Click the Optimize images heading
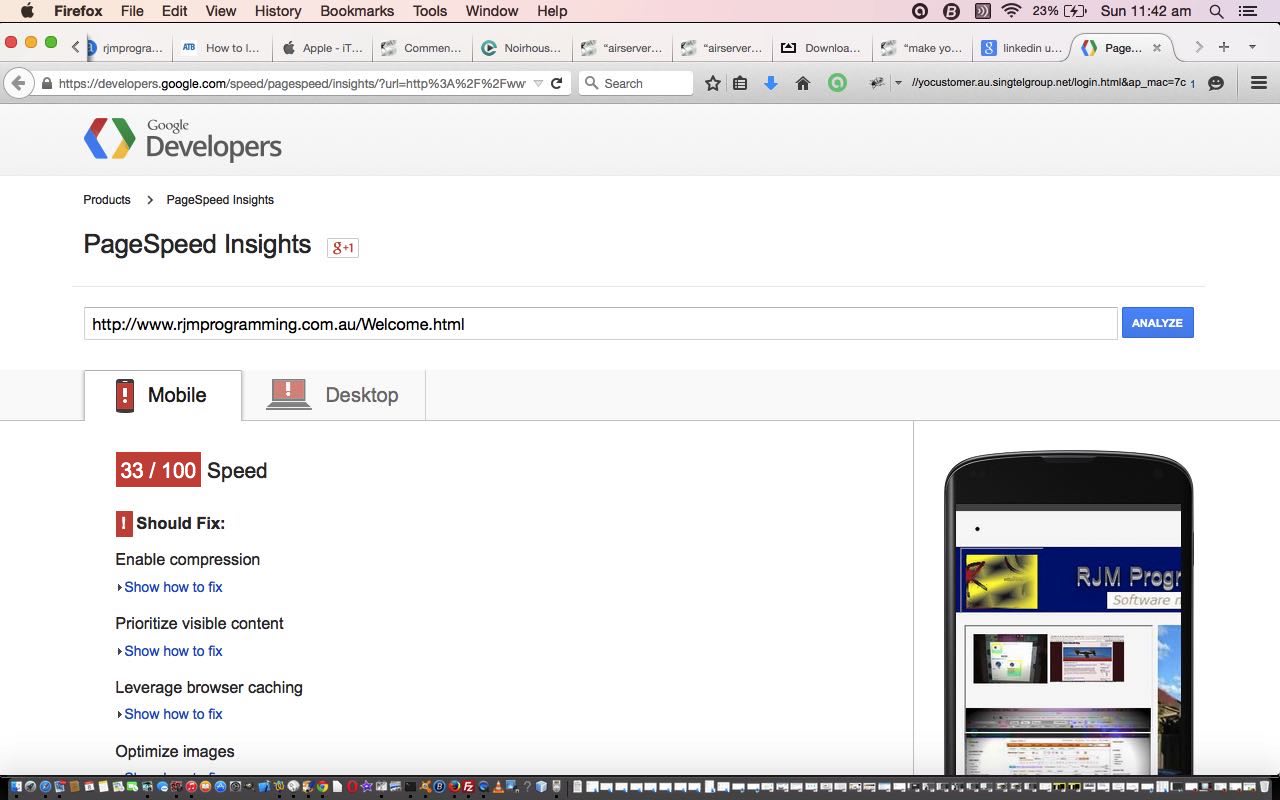 pyautogui.click(x=175, y=752)
